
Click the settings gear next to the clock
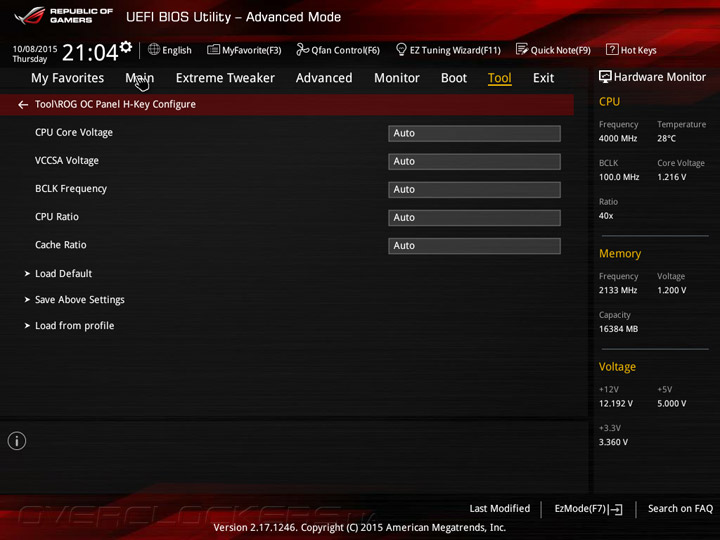pyautogui.click(x=125, y=47)
